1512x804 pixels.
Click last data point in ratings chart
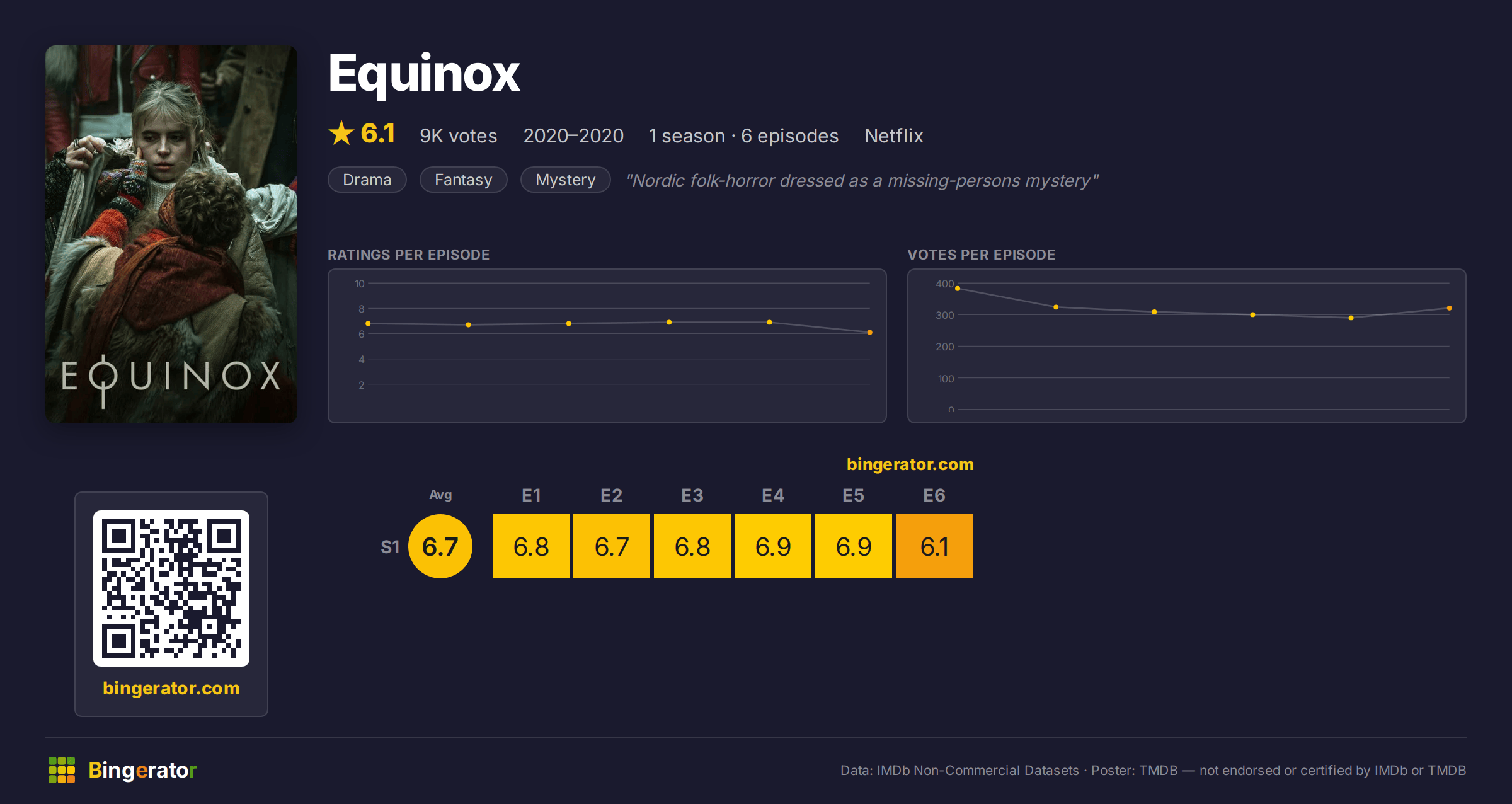(870, 332)
